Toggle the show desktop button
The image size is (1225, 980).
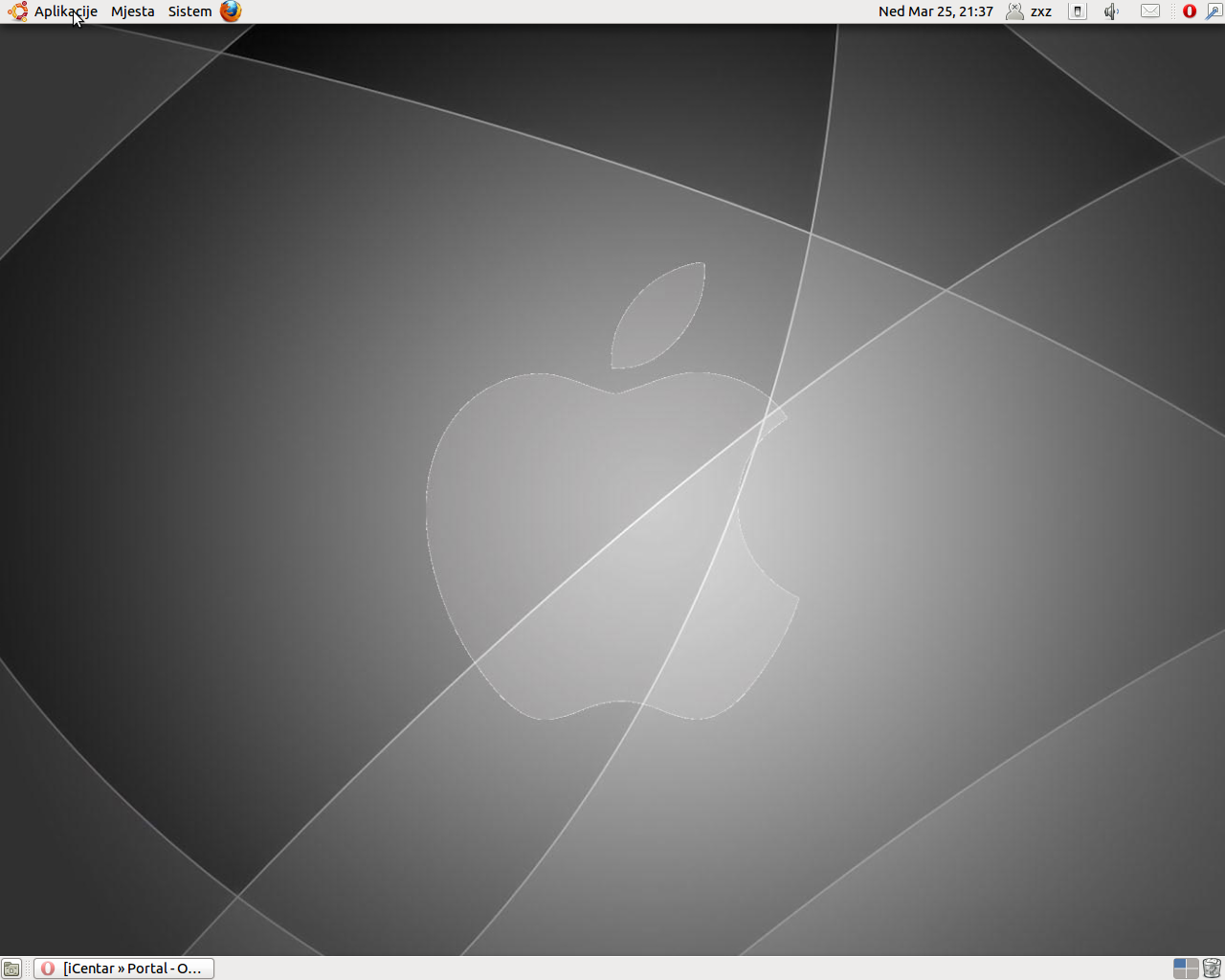coord(11,969)
